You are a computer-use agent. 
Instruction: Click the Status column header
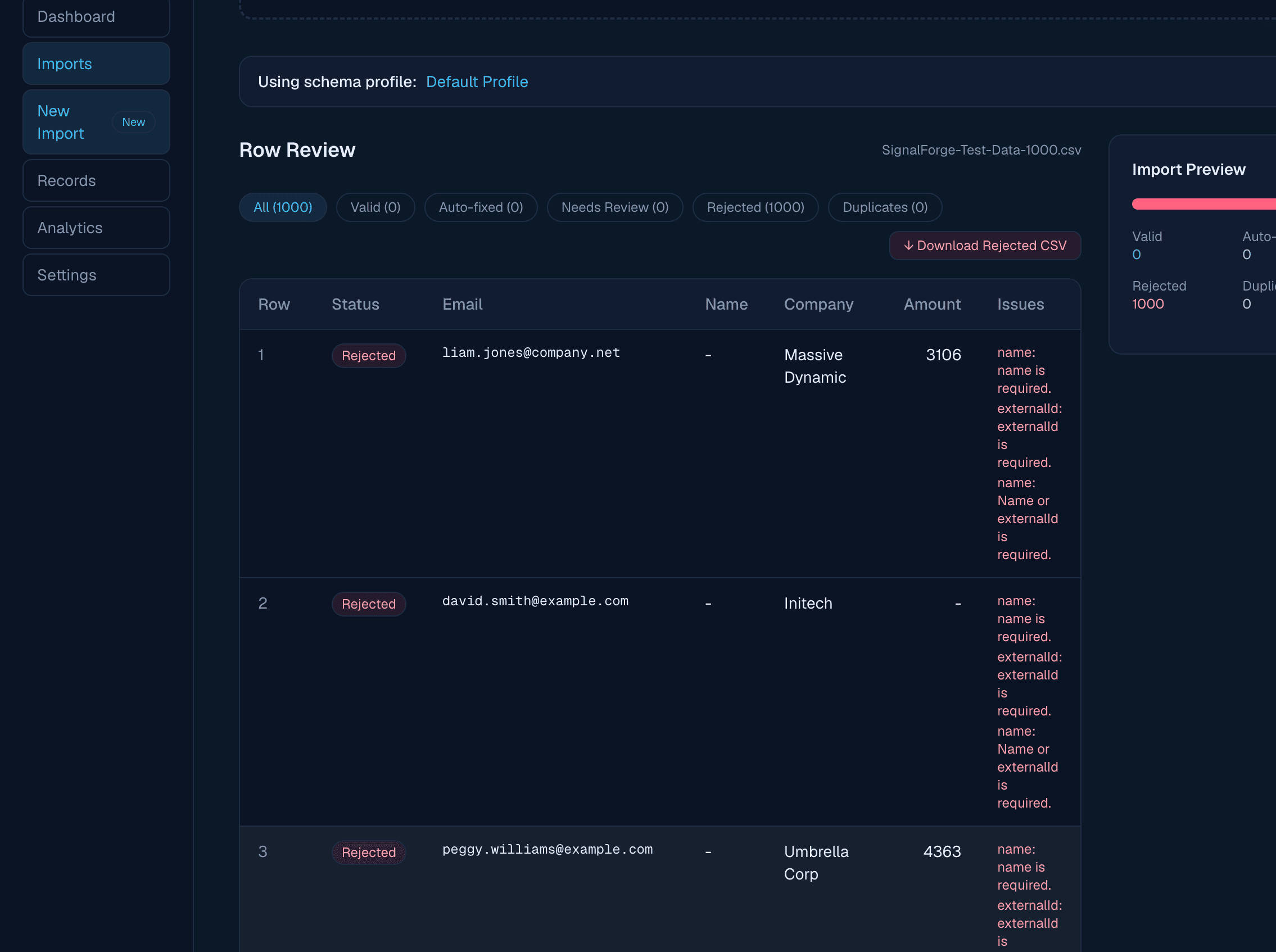[355, 305]
